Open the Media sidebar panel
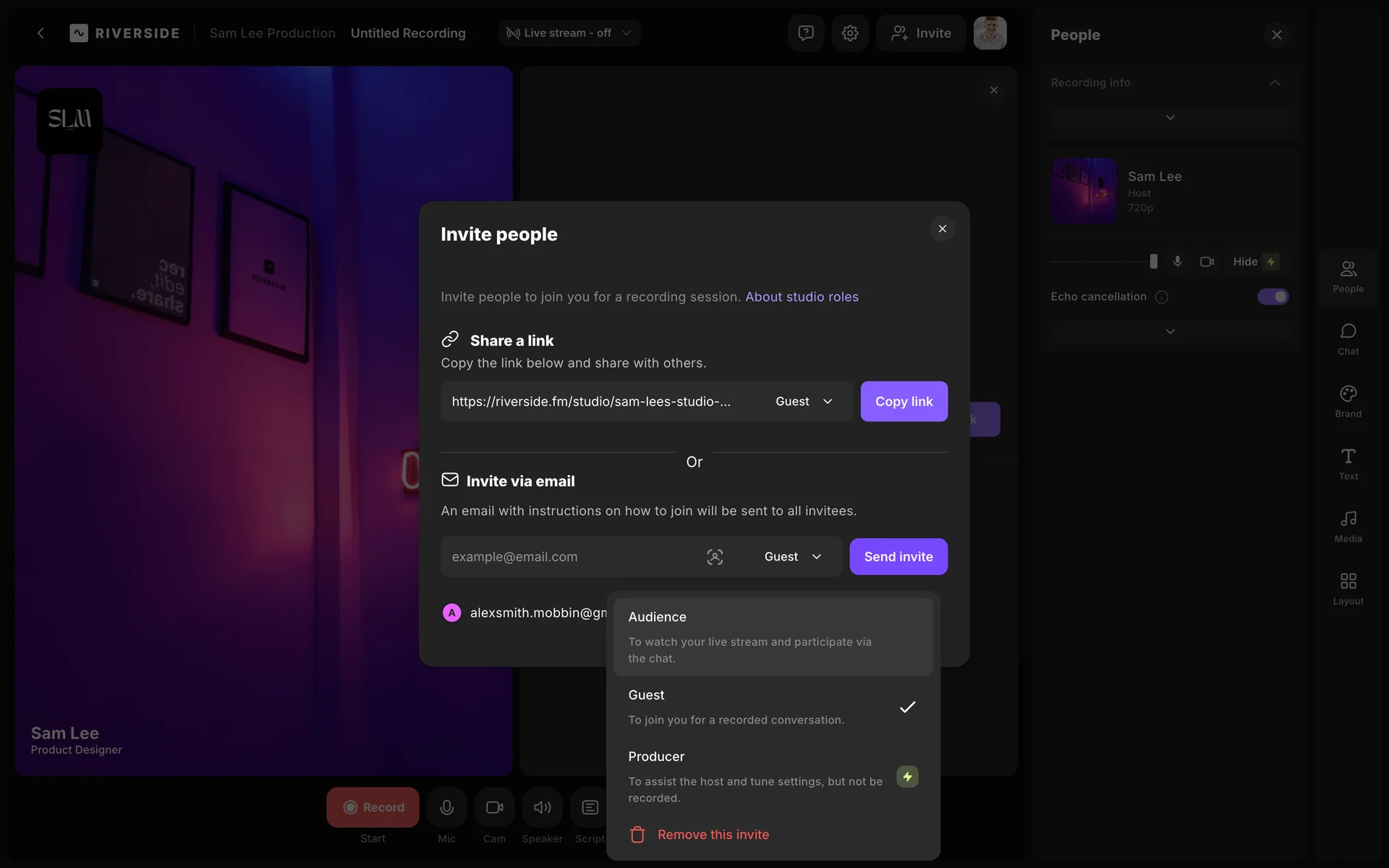1389x868 pixels. pyautogui.click(x=1348, y=527)
